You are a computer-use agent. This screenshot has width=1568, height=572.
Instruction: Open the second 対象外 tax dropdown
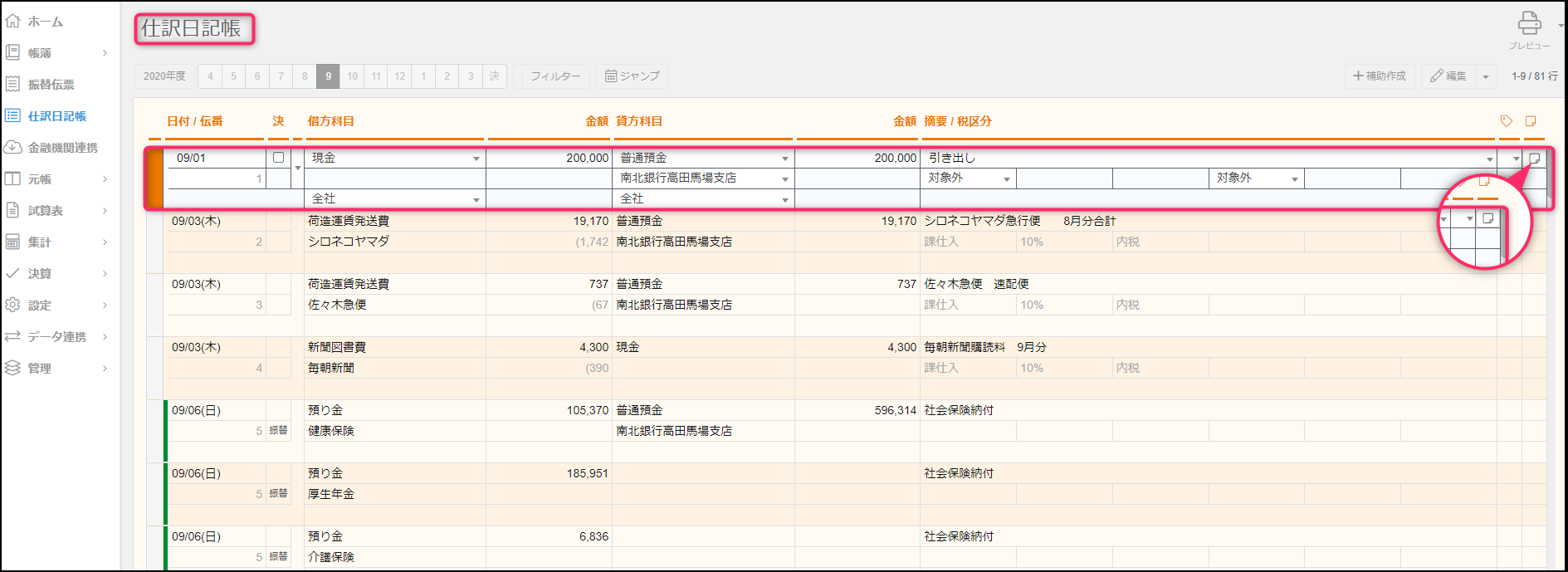click(x=1294, y=178)
